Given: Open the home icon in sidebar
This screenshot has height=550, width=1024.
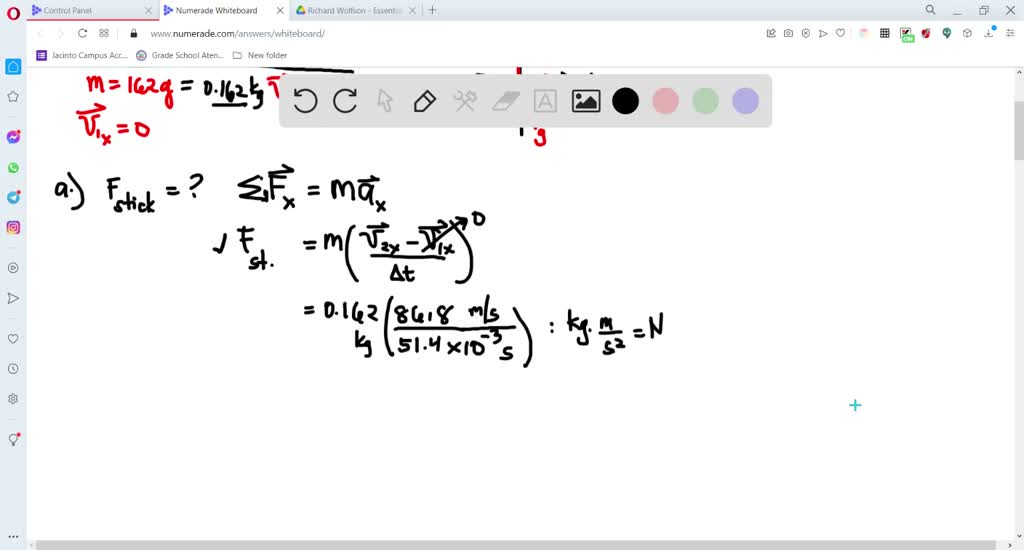Looking at the screenshot, I should point(13,67).
